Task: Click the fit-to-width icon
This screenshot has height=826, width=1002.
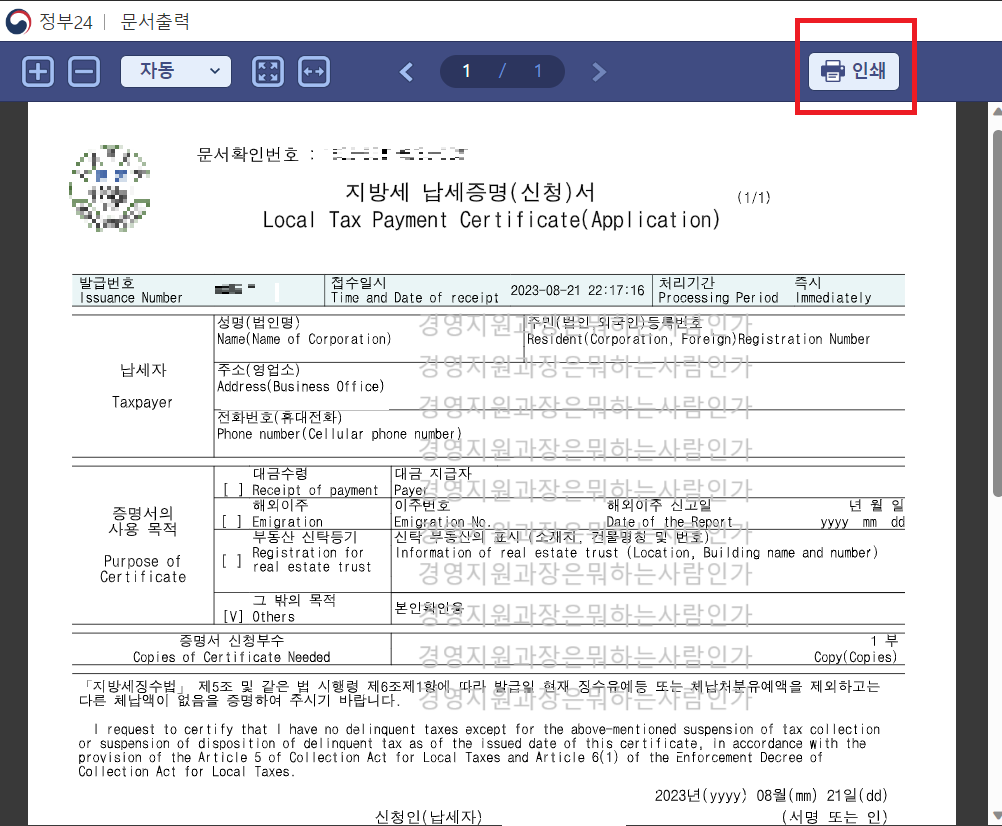Action: coord(313,71)
